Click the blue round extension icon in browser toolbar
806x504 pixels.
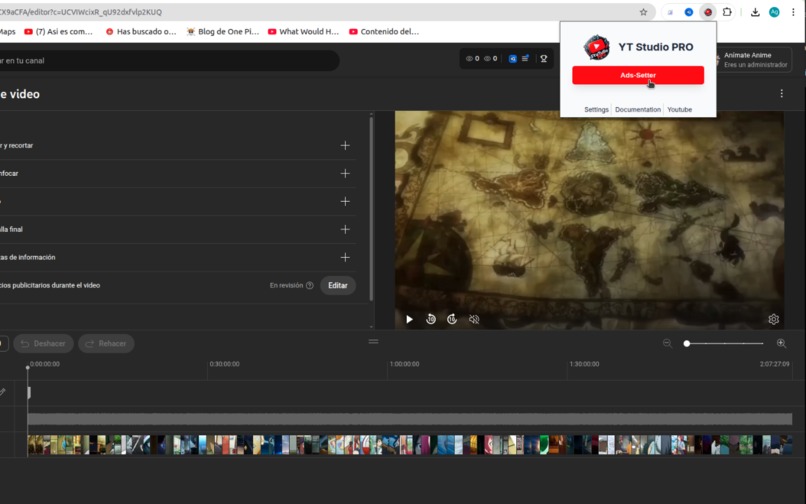tap(688, 12)
